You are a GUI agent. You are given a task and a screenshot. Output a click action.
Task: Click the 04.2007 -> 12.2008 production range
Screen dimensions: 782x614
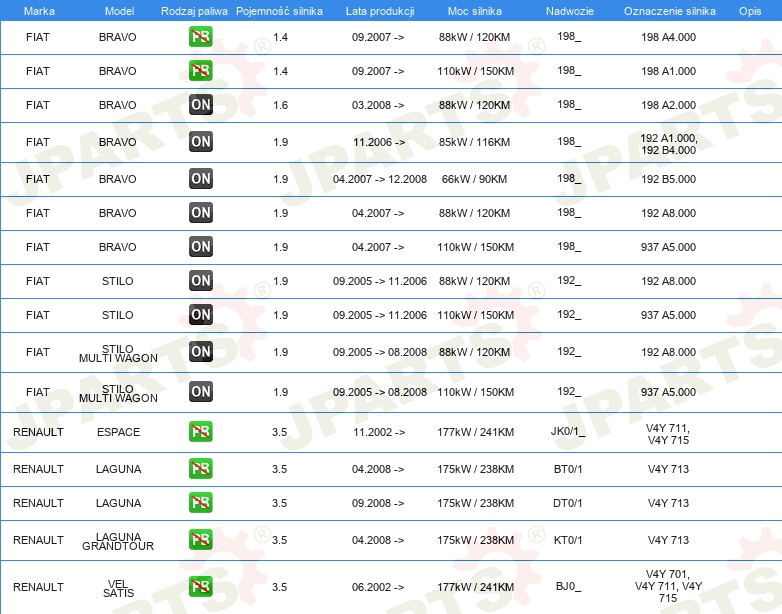coord(380,179)
